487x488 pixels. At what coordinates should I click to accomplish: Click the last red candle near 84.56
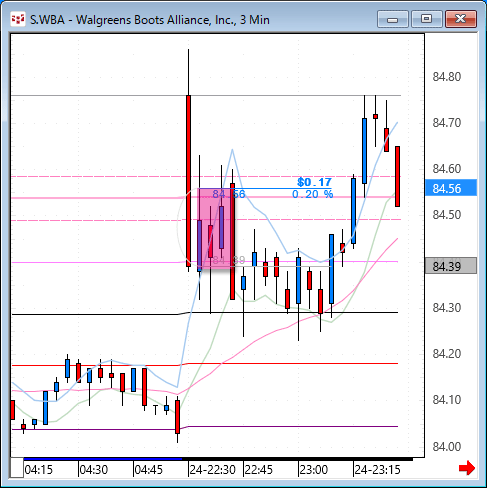click(397, 176)
